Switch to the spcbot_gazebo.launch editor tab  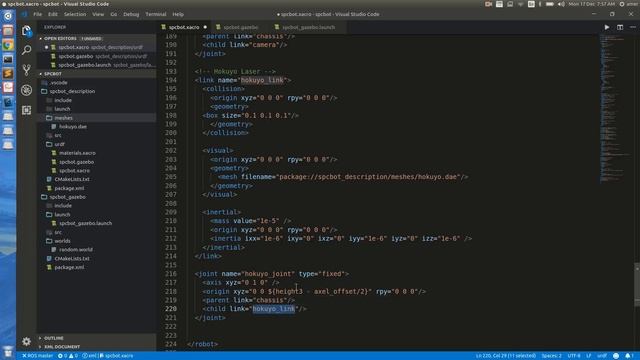click(308, 27)
